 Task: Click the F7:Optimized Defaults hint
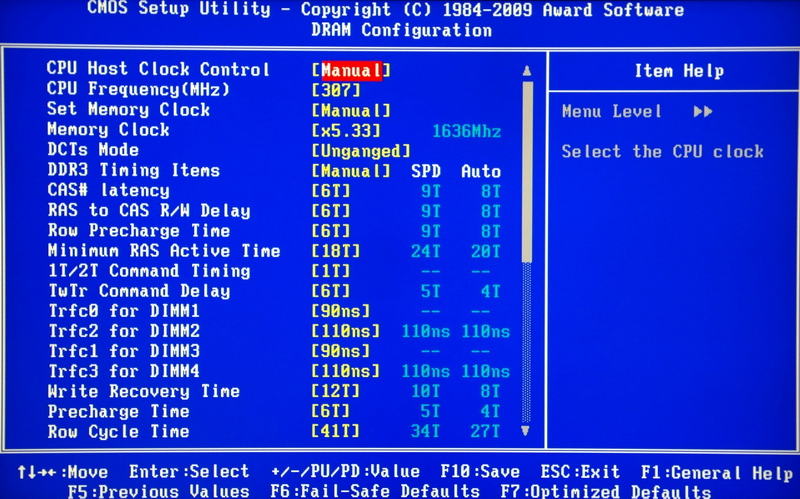606,491
